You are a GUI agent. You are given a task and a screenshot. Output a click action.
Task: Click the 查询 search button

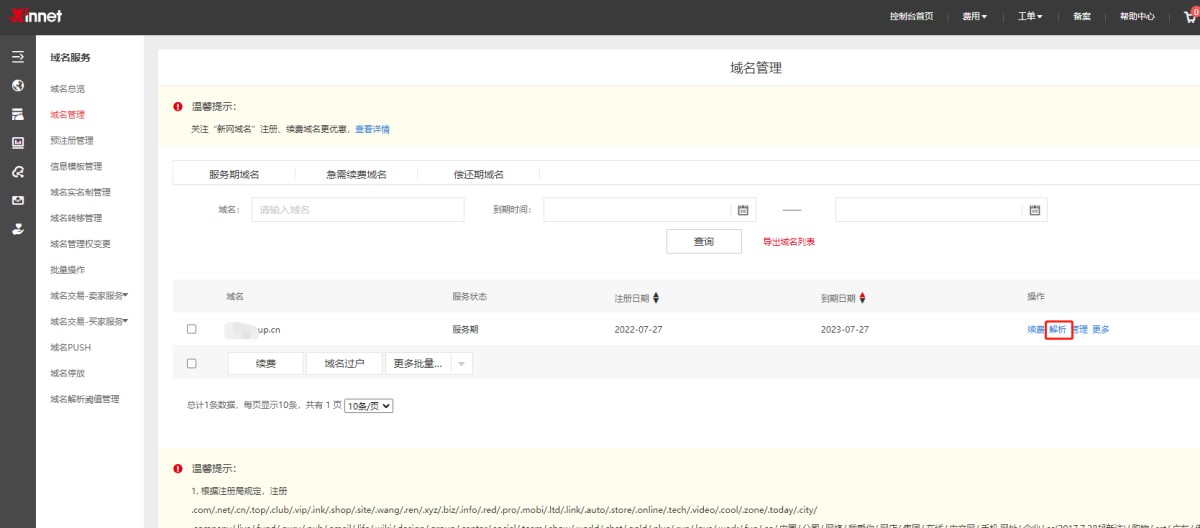704,242
